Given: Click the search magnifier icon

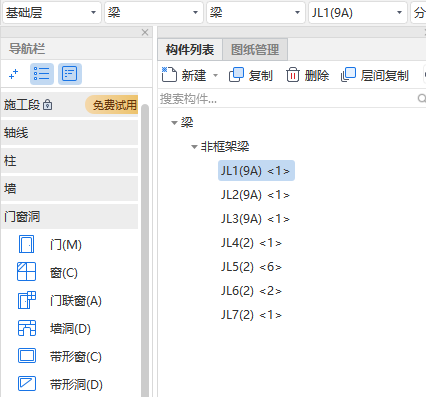Looking at the screenshot, I should click(x=422, y=98).
